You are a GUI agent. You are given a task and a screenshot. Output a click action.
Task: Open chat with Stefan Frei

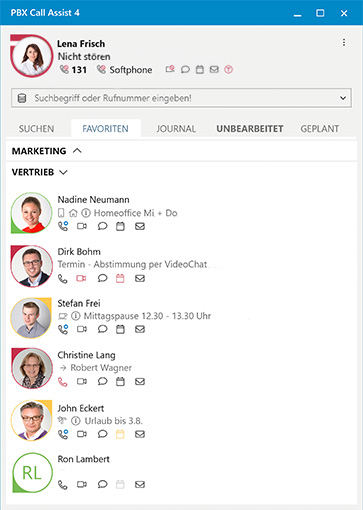click(103, 329)
